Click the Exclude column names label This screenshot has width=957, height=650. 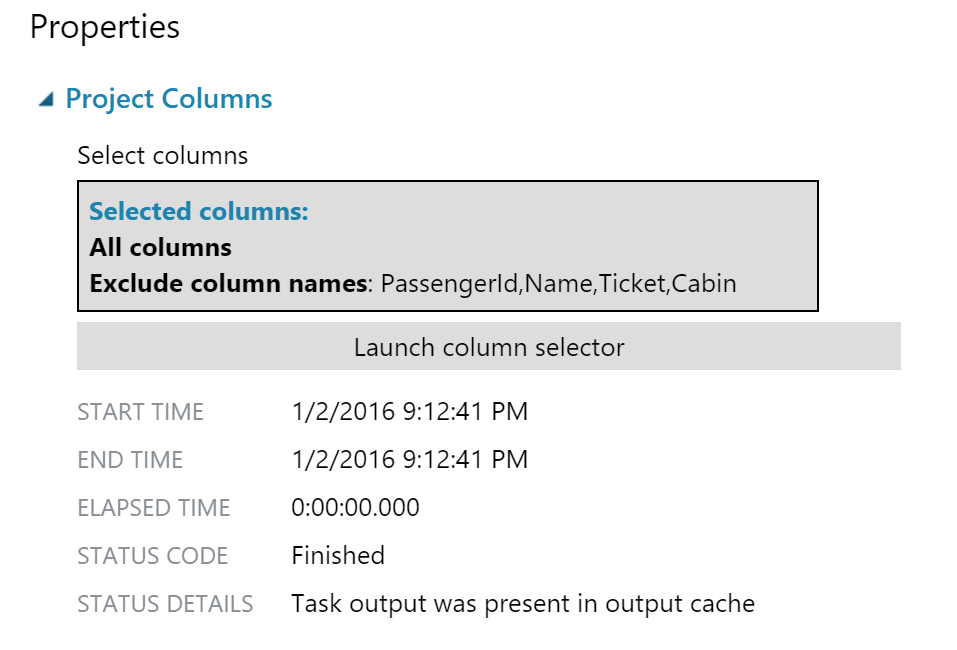[229, 283]
